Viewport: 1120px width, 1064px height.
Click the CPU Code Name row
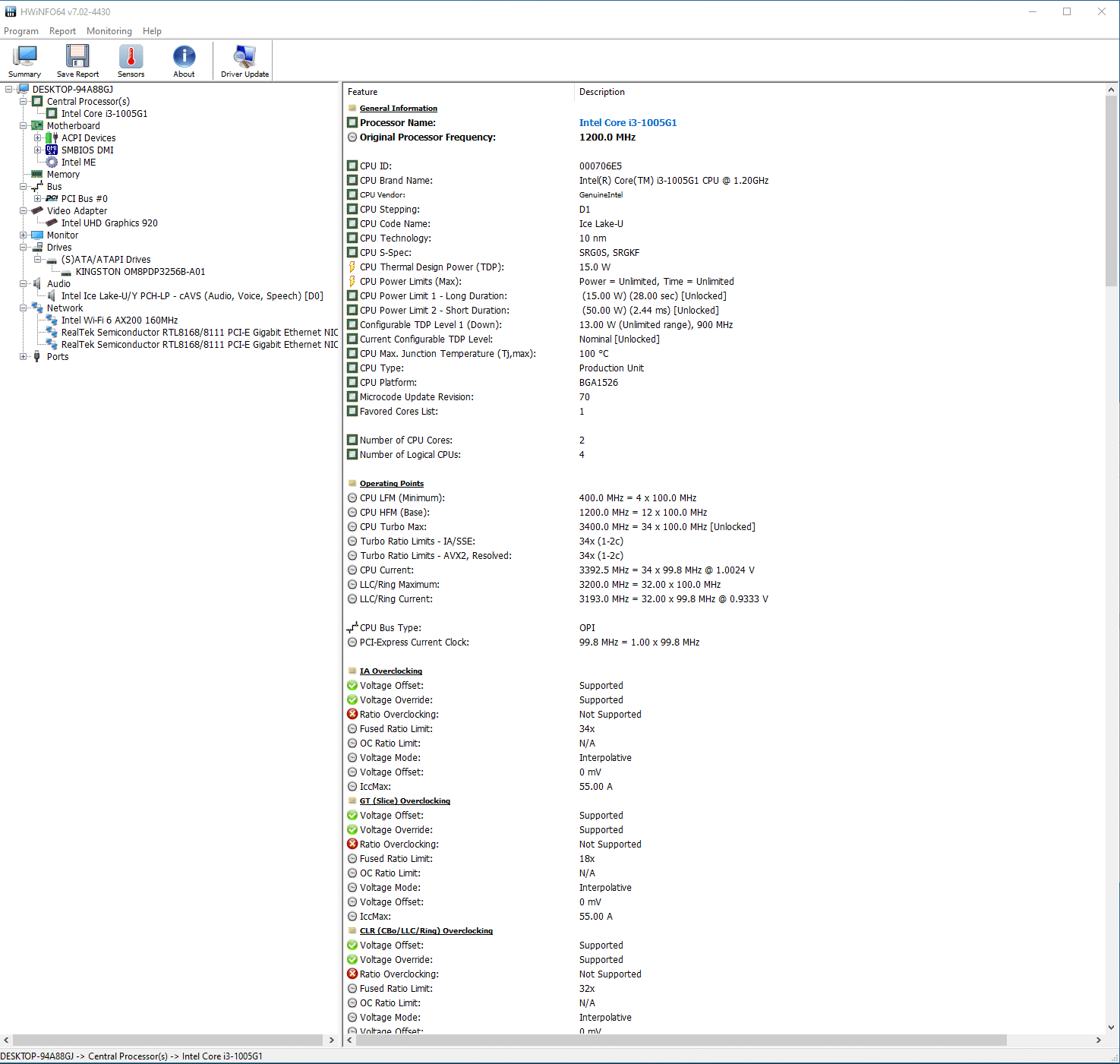tap(724, 223)
